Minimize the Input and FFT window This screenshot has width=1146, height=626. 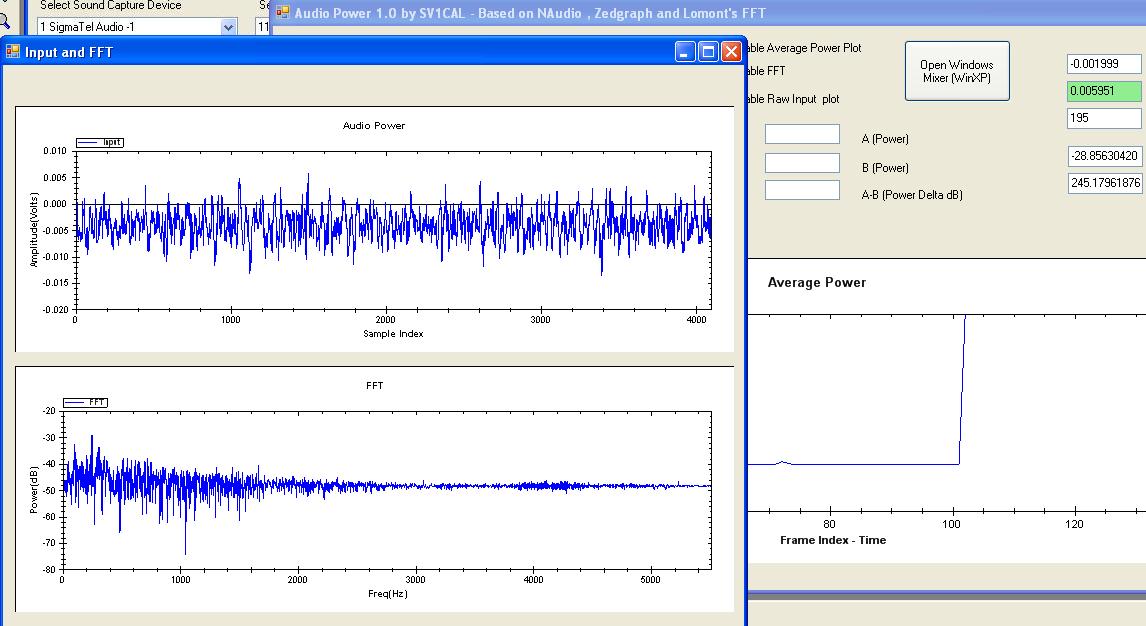point(685,52)
